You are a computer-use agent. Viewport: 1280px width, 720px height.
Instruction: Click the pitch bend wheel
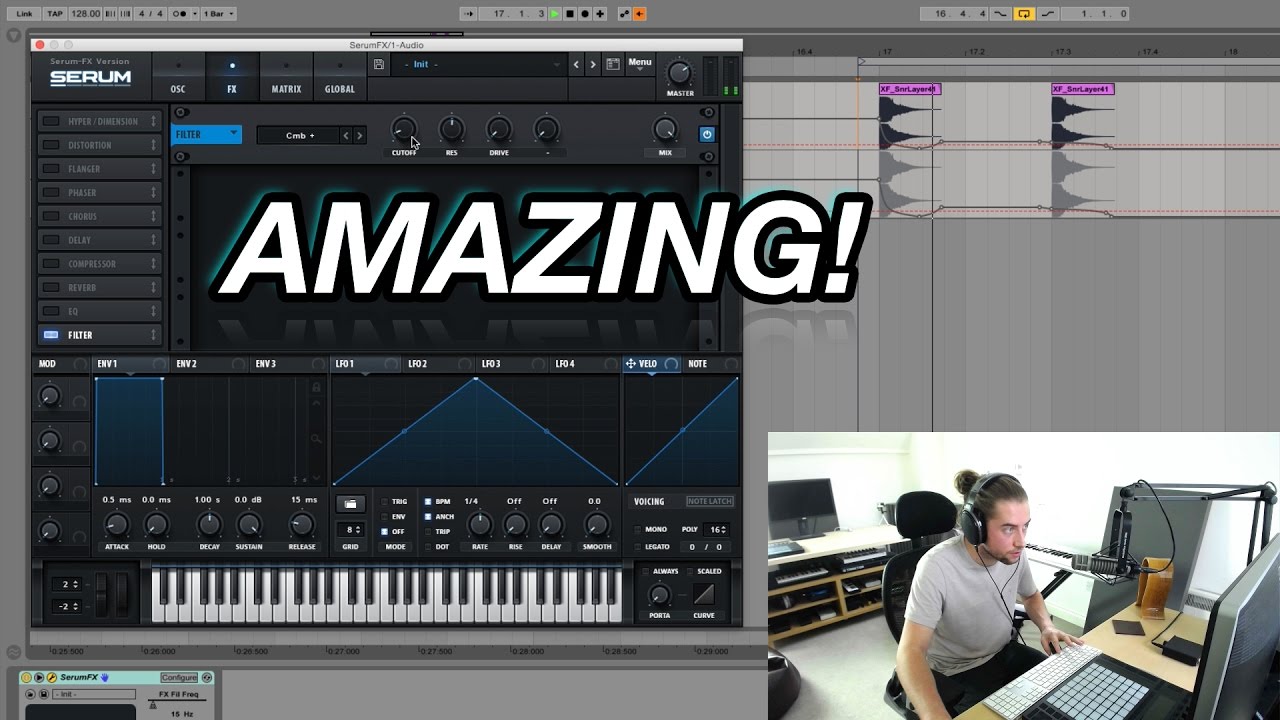coord(101,593)
